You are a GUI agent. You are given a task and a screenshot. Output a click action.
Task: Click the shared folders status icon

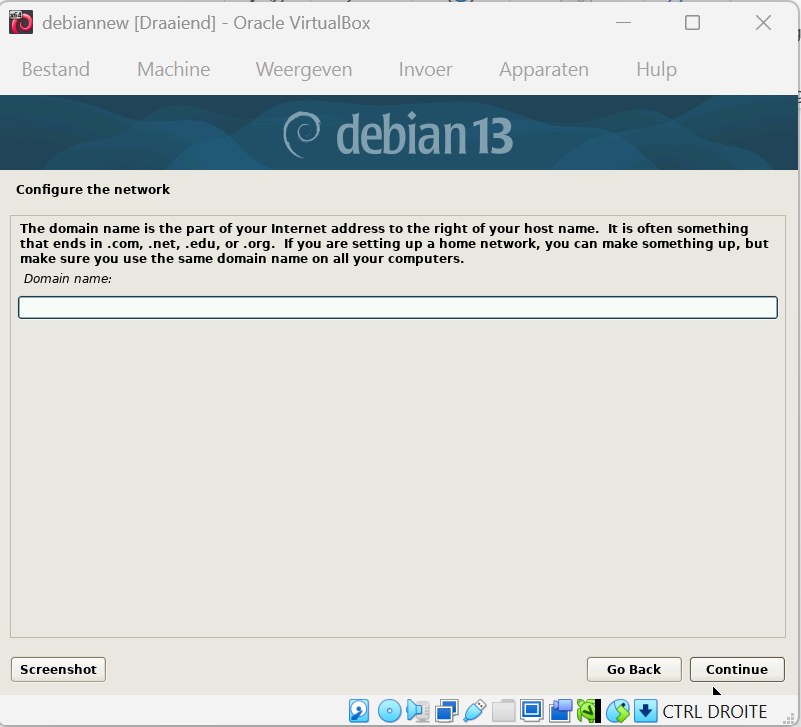pos(504,711)
